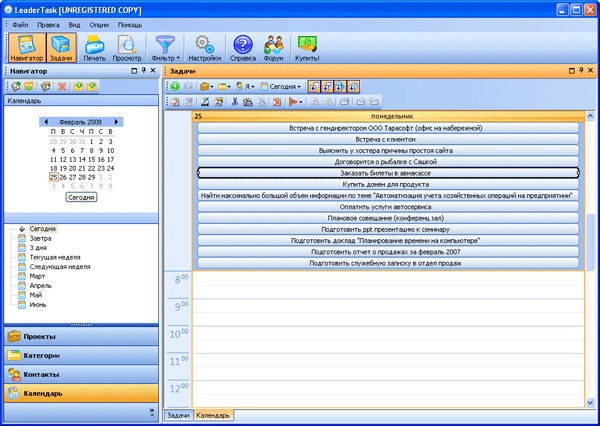This screenshot has height=426, width=600.
Task: Click the orange folder add-subitem icon in Навигатор
Action: point(29,87)
